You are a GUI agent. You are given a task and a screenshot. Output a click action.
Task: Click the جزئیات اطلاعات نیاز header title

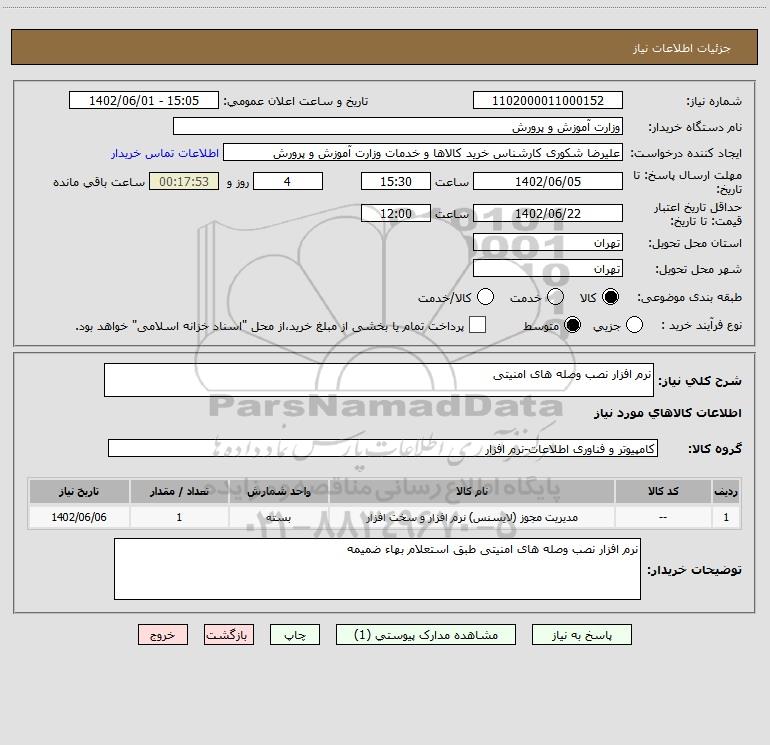(682, 48)
